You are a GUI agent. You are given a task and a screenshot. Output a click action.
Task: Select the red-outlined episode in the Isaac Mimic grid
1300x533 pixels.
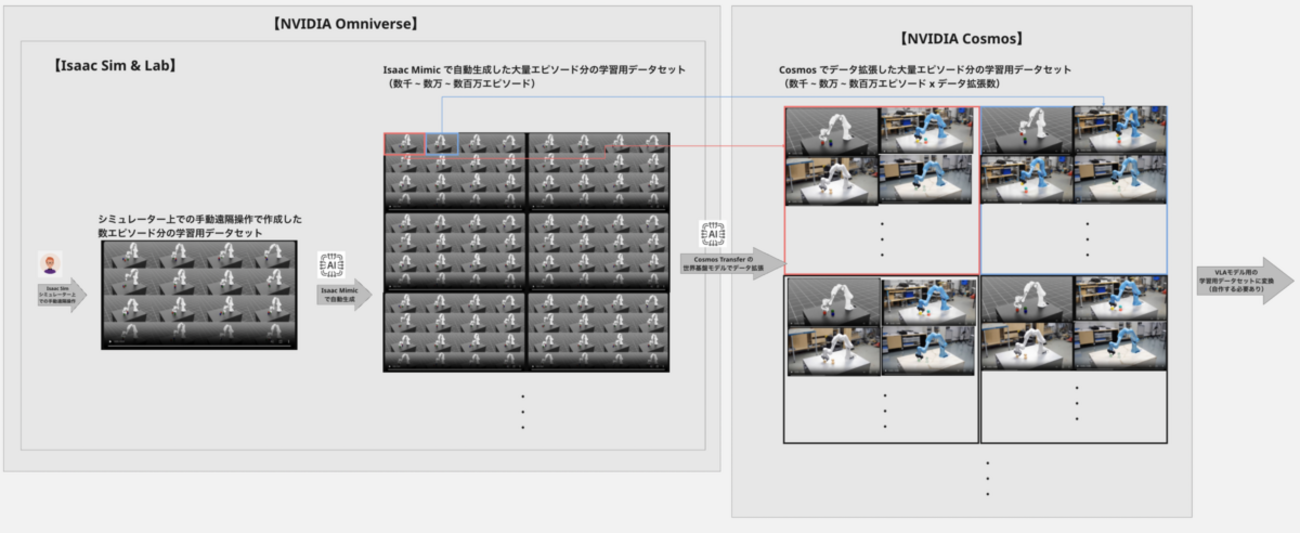(405, 144)
